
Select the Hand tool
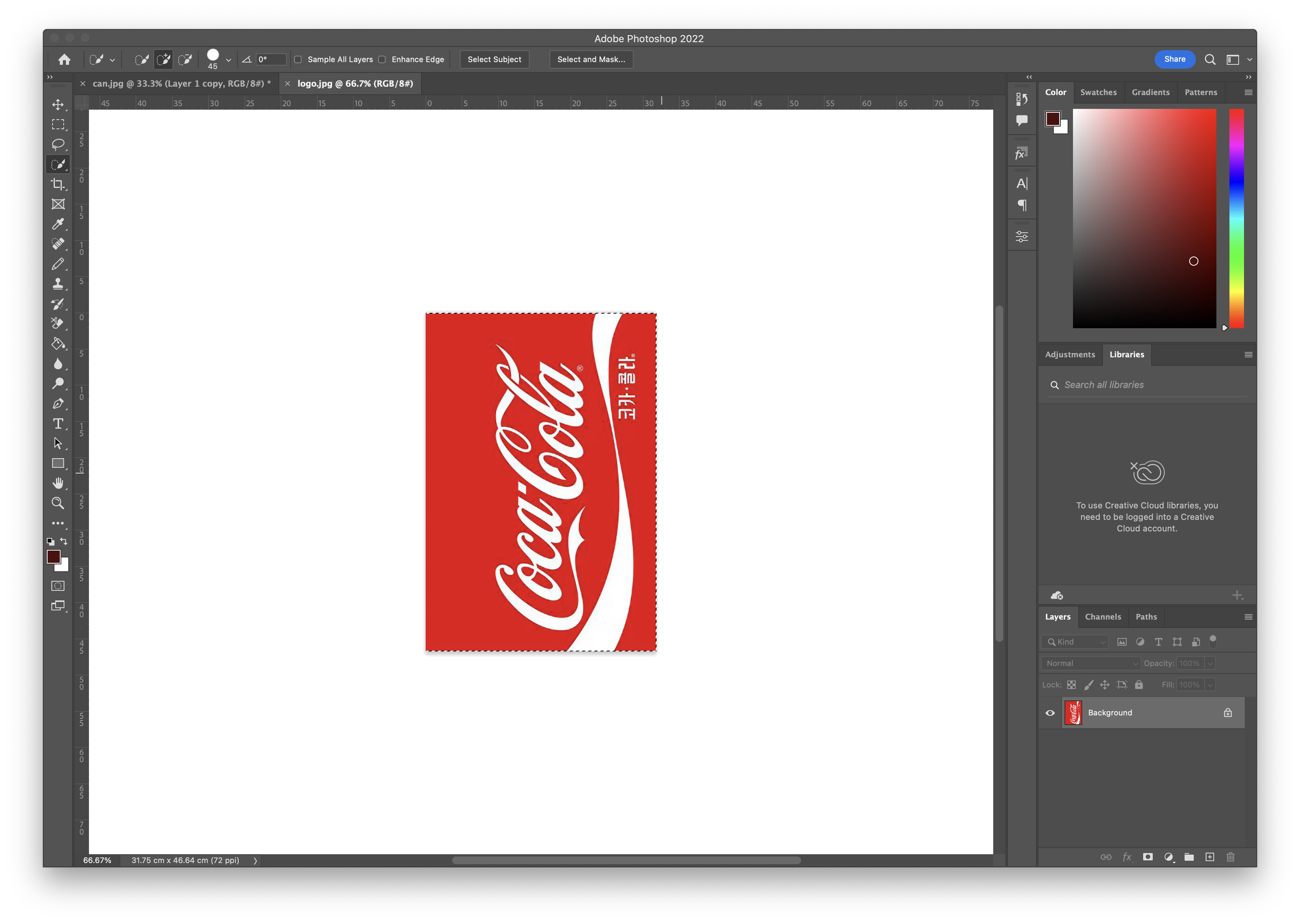58,483
